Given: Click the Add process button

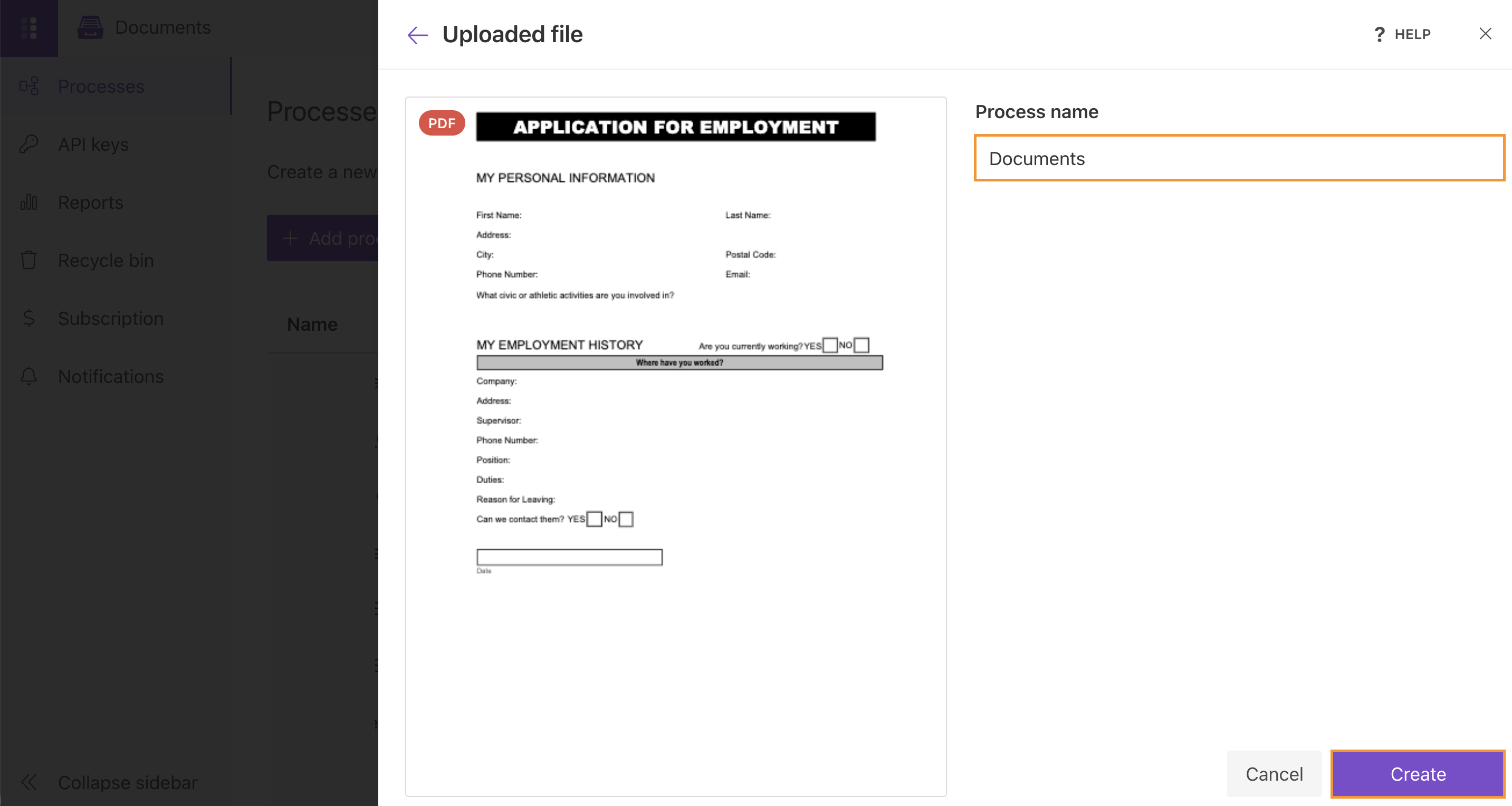Looking at the screenshot, I should point(323,238).
